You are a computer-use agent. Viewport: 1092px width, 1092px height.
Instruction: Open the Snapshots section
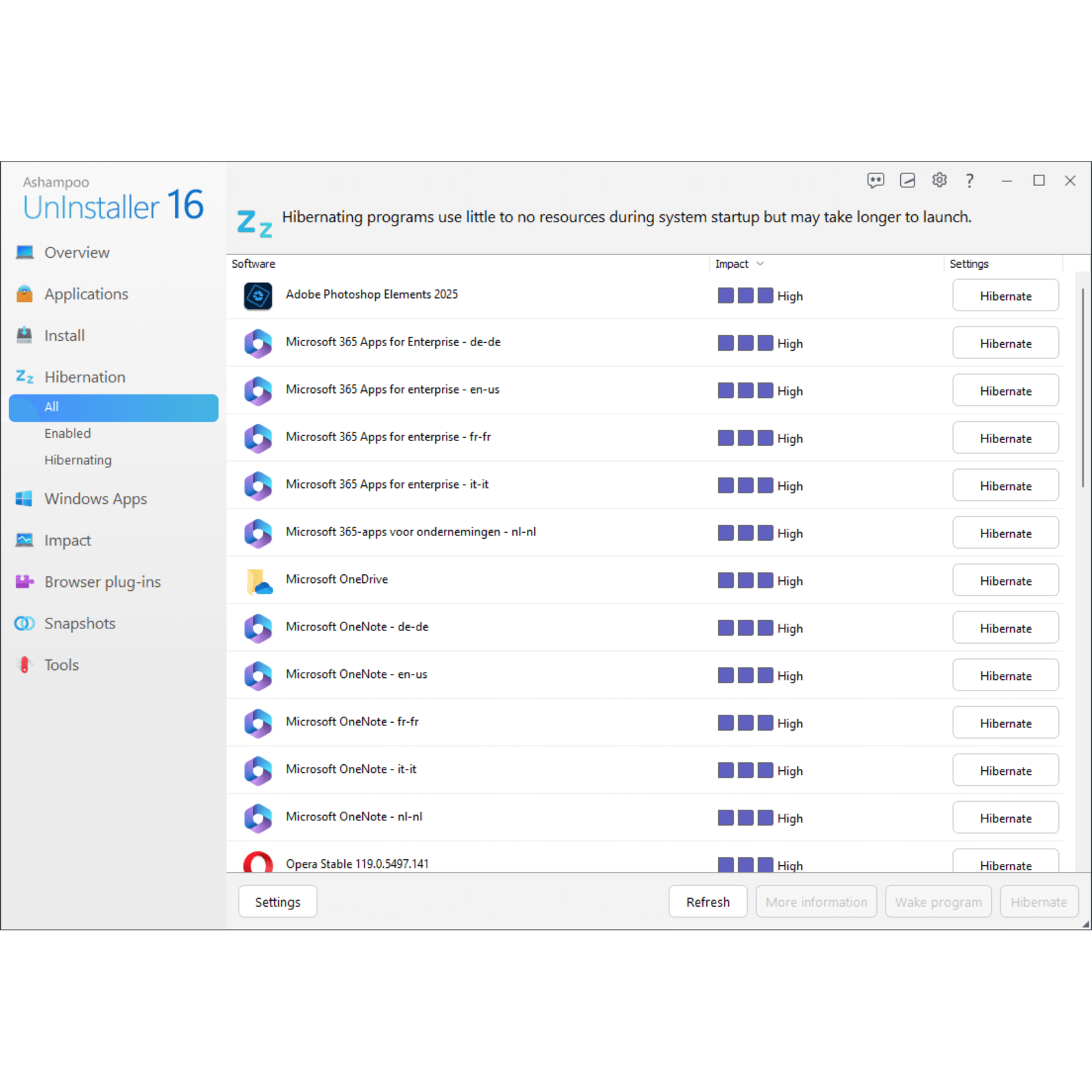[x=79, y=623]
